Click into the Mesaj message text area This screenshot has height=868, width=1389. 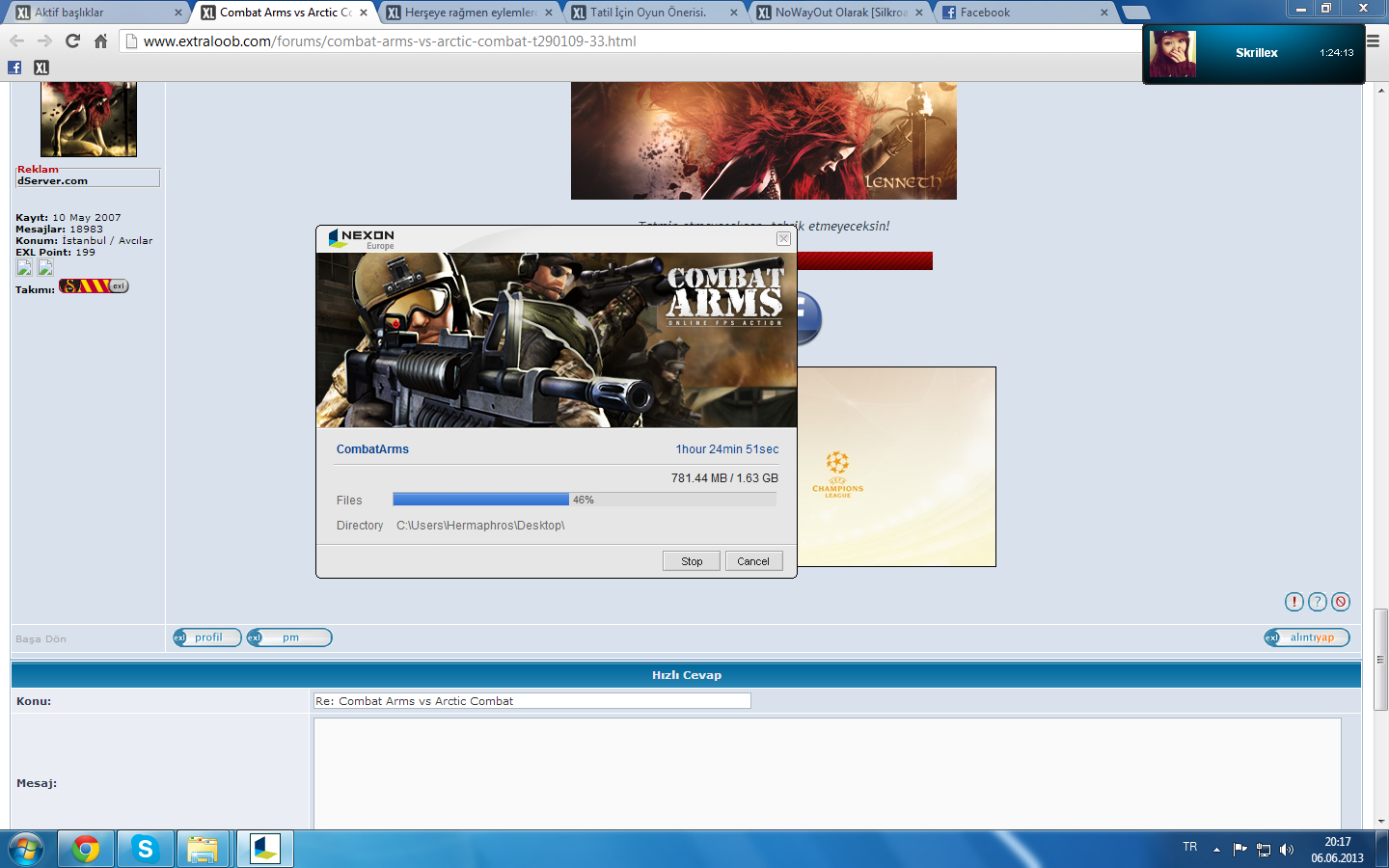tap(828, 773)
